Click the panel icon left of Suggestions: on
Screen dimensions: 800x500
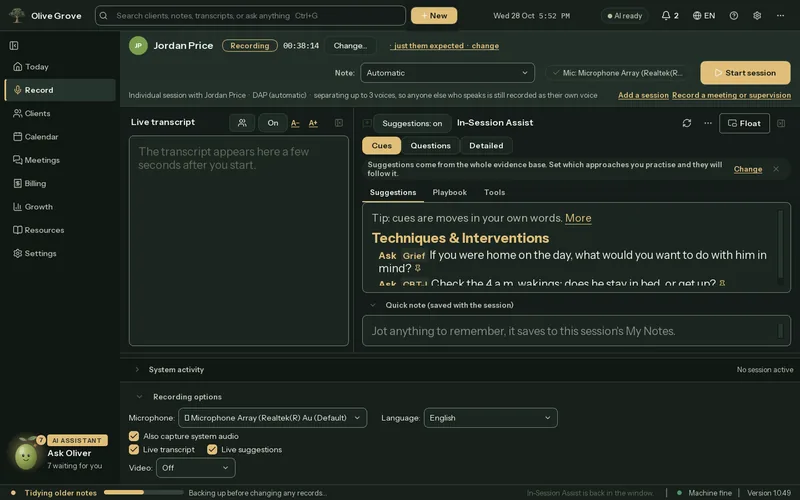pyautogui.click(x=367, y=123)
